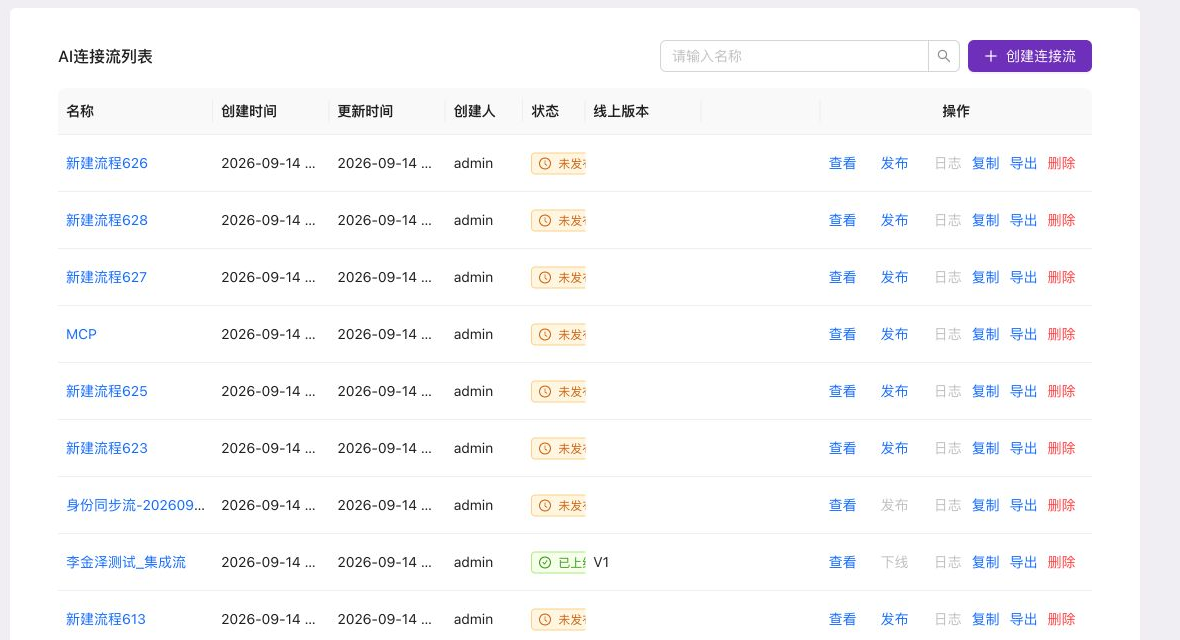
Task: Click the 状态 column header
Action: [x=545, y=111]
